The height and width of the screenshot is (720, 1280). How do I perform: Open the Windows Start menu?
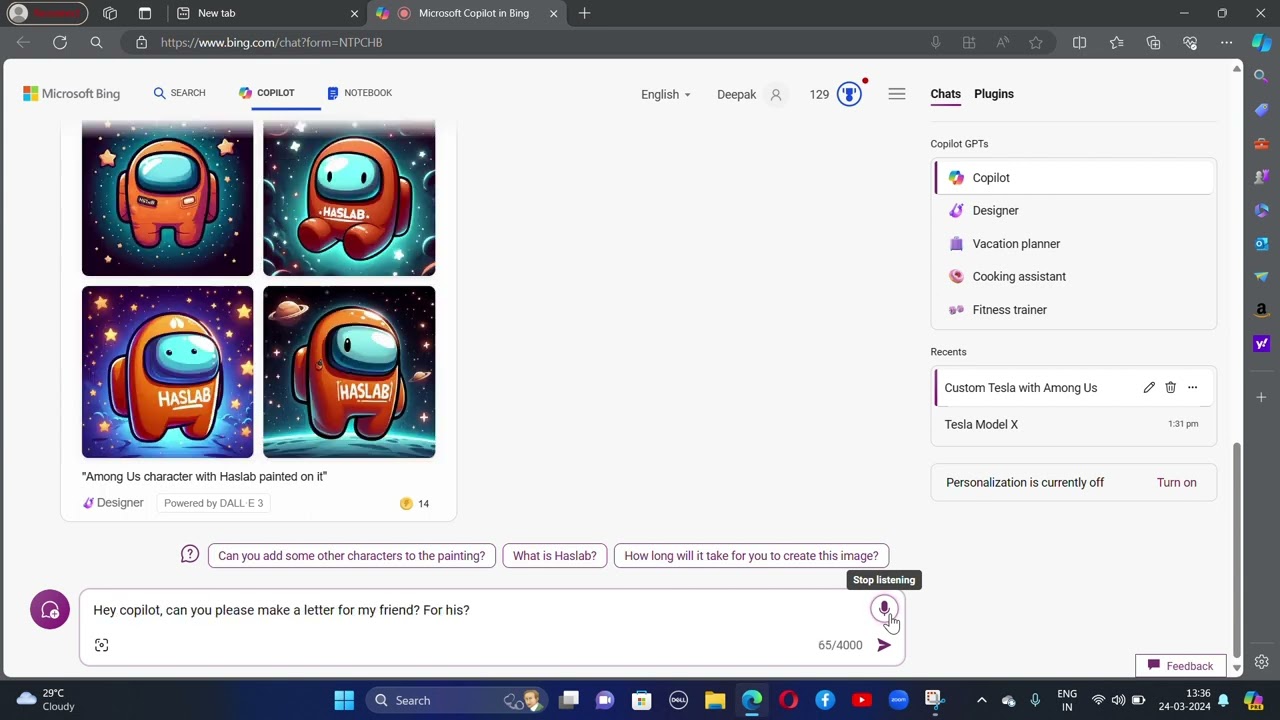tap(344, 700)
